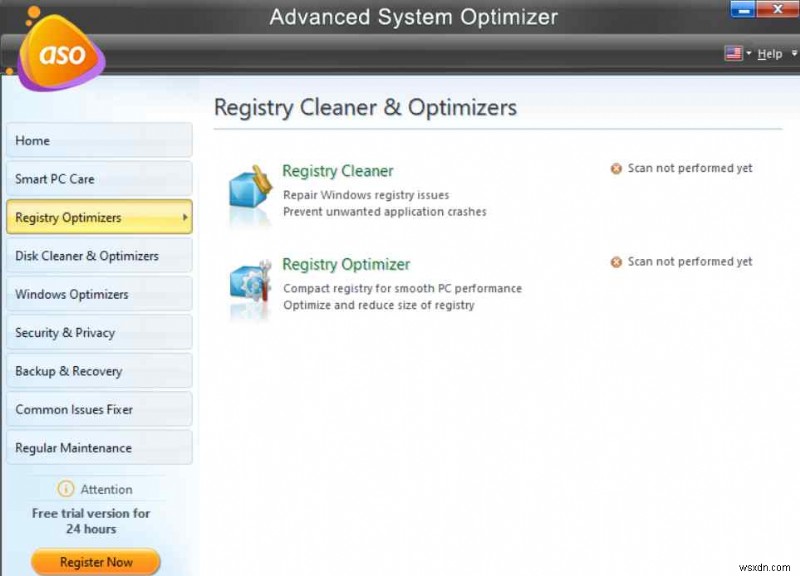
Task: Click the Advanced System Optimizer title text
Action: (413, 17)
